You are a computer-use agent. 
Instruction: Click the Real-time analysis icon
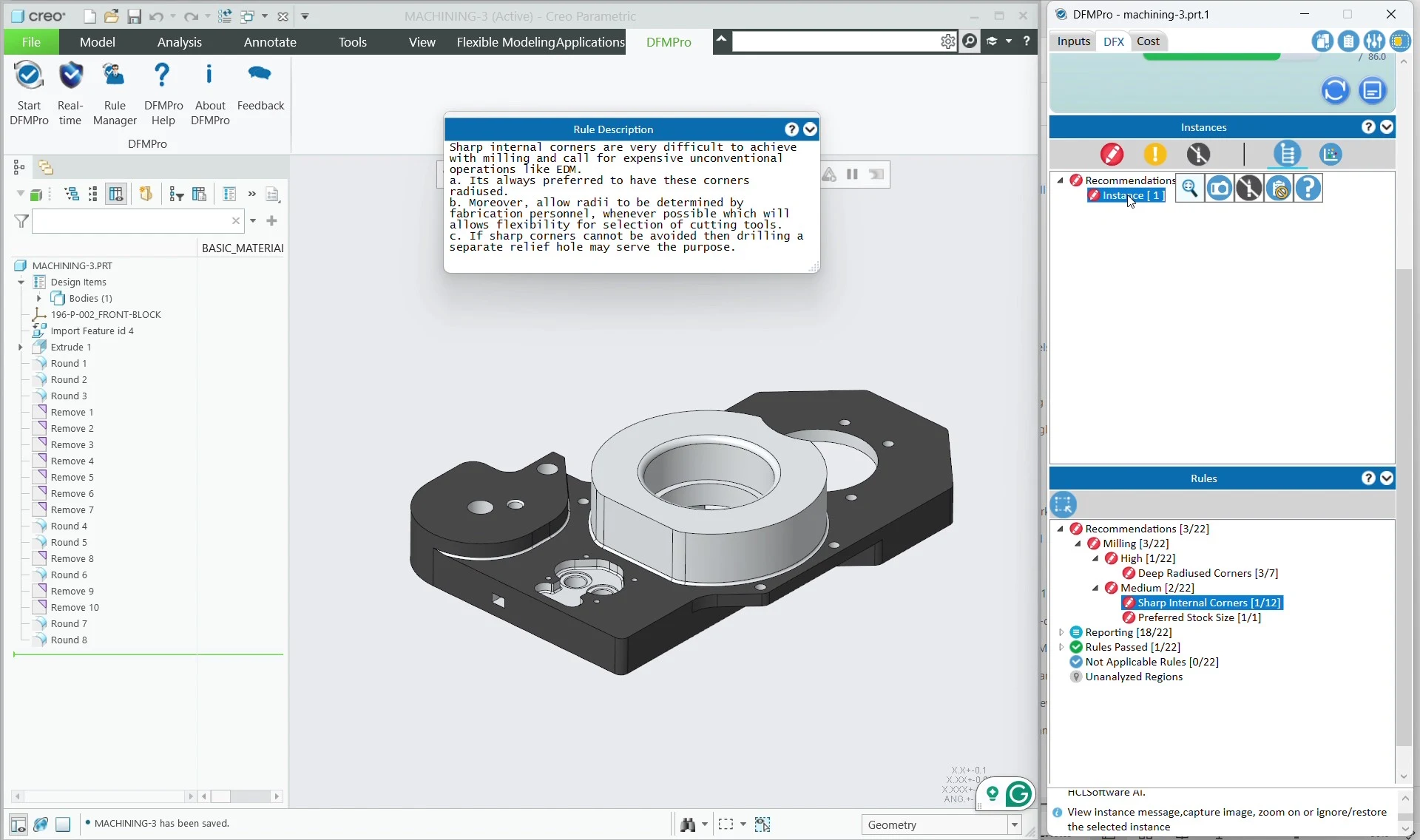(x=70, y=76)
